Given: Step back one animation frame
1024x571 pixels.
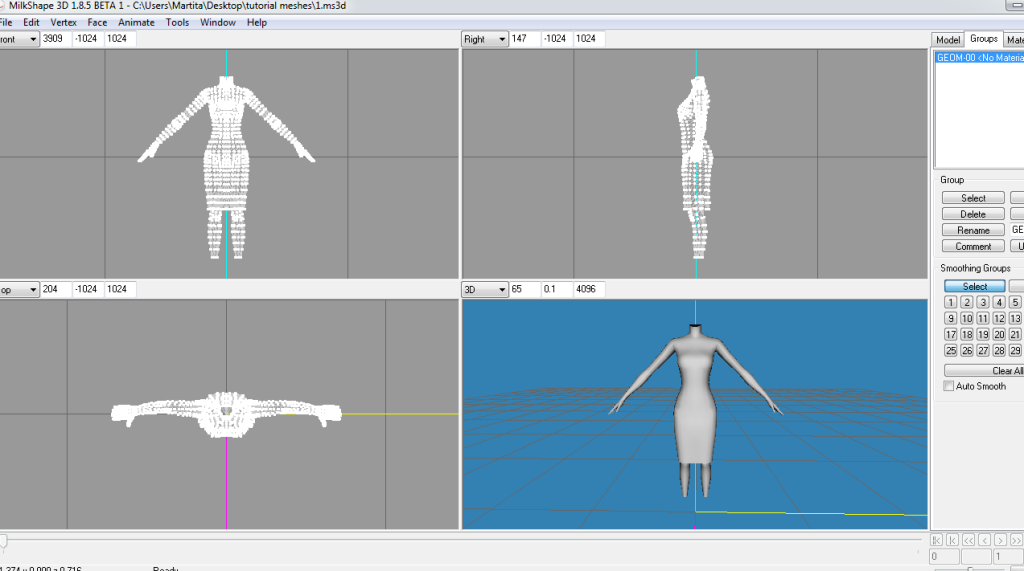Looking at the screenshot, I should (x=984, y=540).
